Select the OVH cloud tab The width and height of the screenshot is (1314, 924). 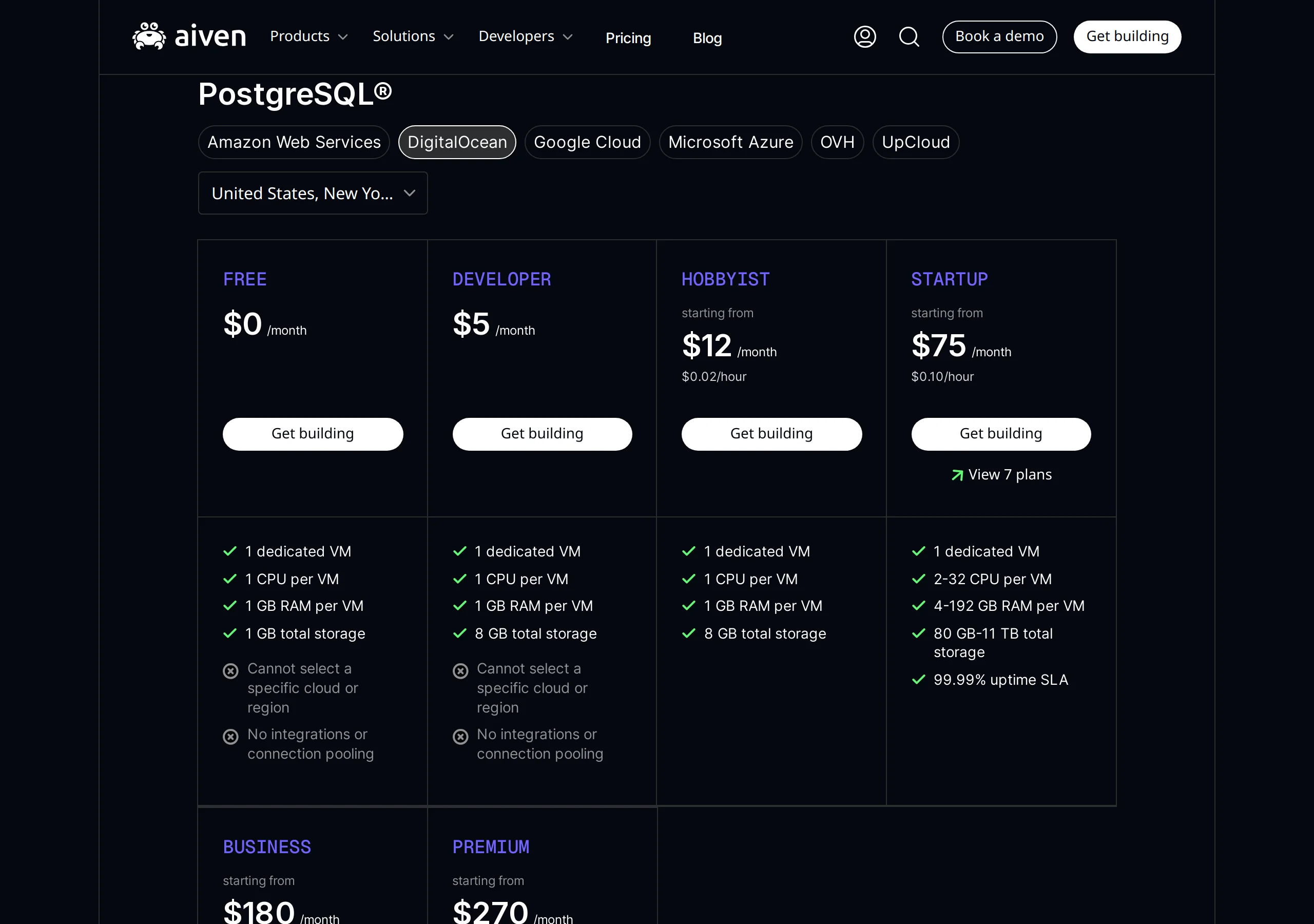[837, 142]
